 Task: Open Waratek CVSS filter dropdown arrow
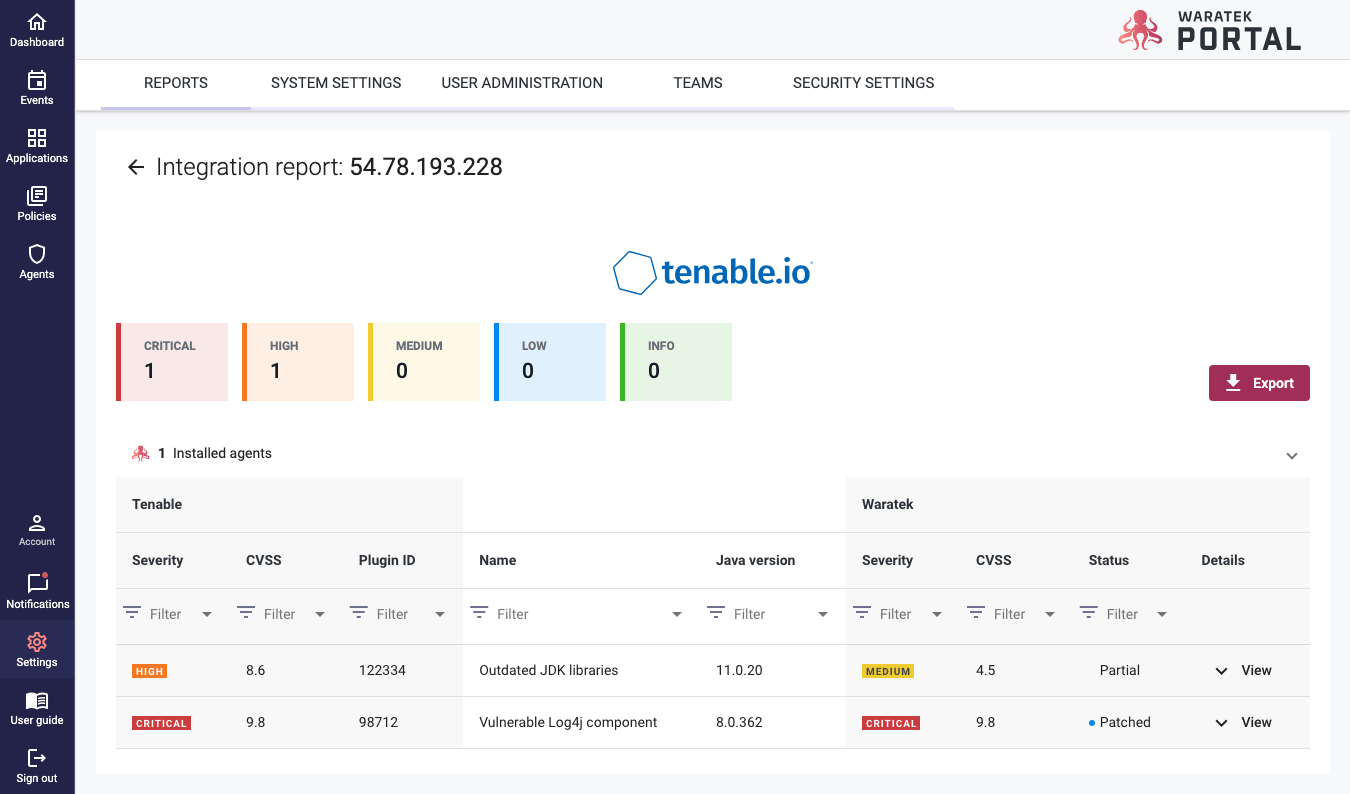pos(1050,614)
